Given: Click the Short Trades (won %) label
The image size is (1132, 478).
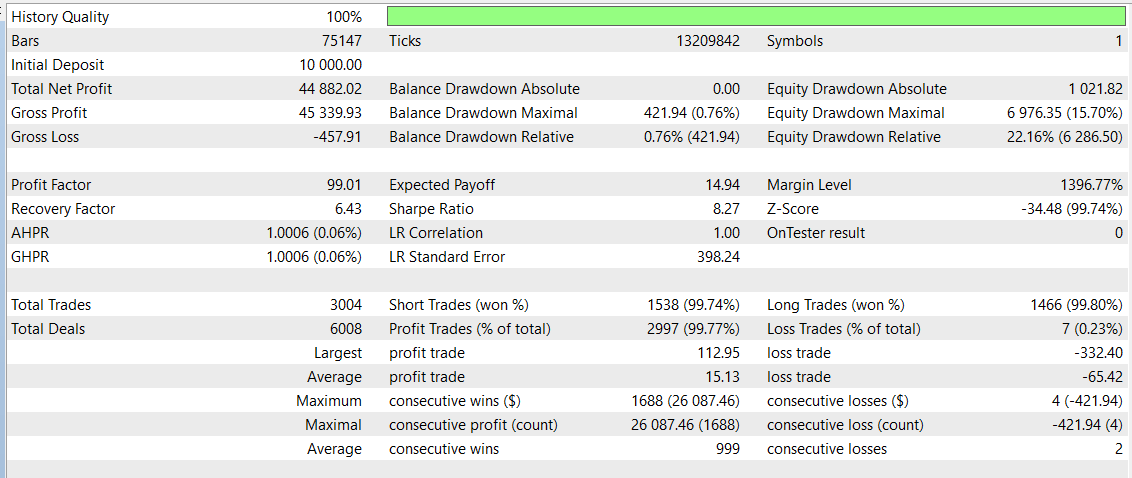Looking at the screenshot, I should (458, 305).
